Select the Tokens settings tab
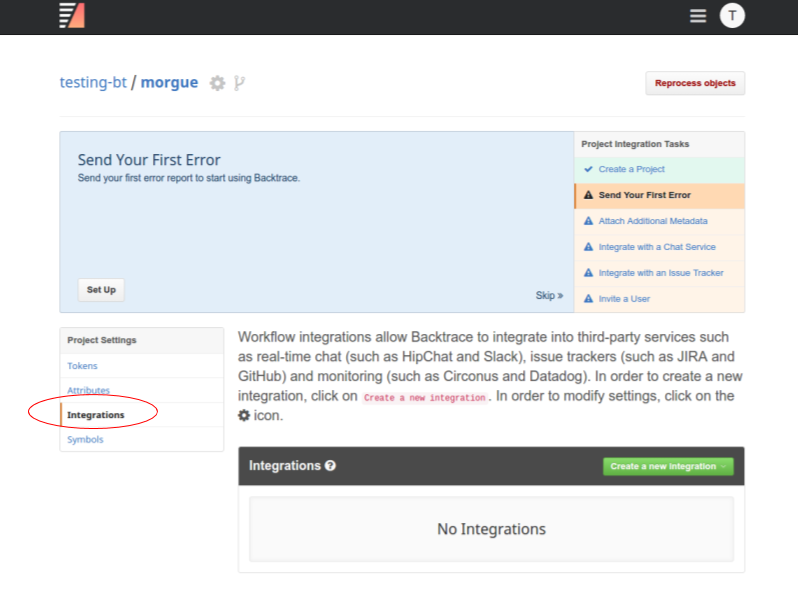Screen dimensions: 798x589 [x=82, y=366]
